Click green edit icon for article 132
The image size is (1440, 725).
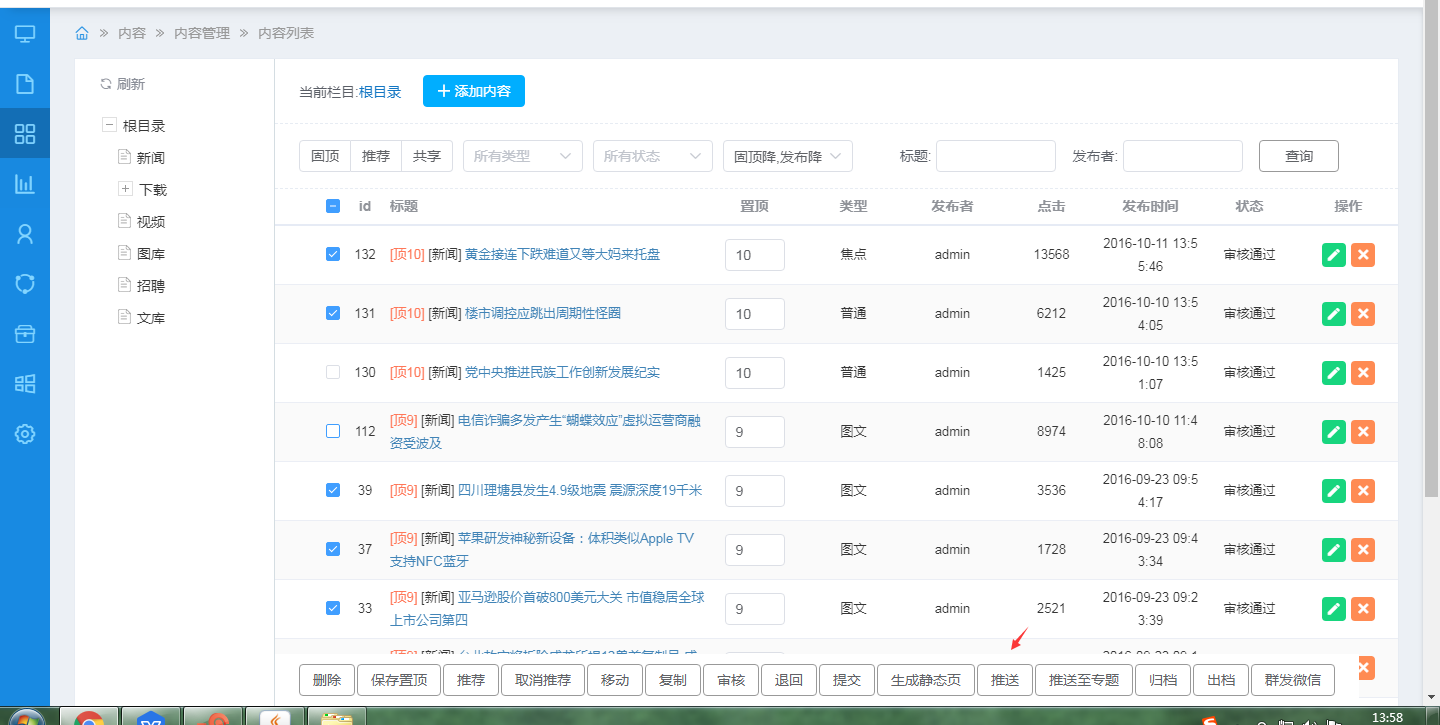[1333, 255]
